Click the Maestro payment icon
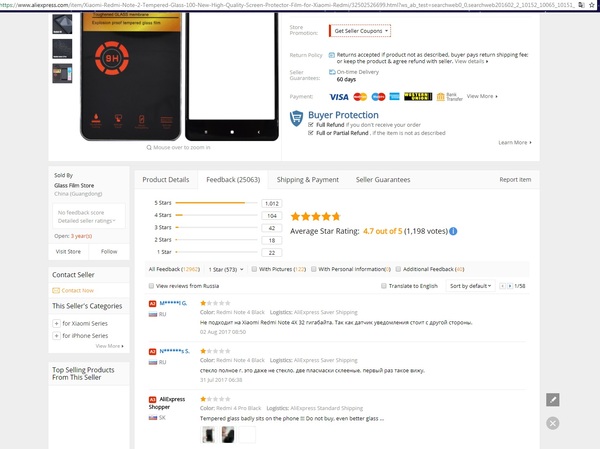The image size is (600, 449). [x=378, y=97]
